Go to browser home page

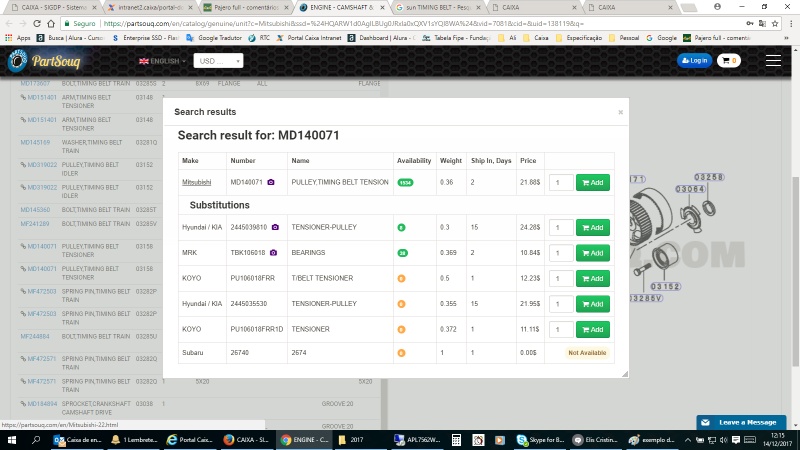point(51,23)
